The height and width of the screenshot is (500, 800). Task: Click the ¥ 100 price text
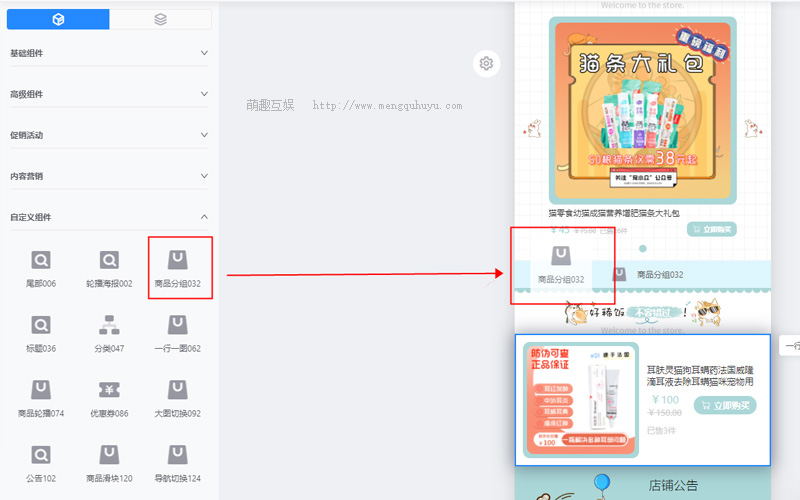[x=666, y=400]
